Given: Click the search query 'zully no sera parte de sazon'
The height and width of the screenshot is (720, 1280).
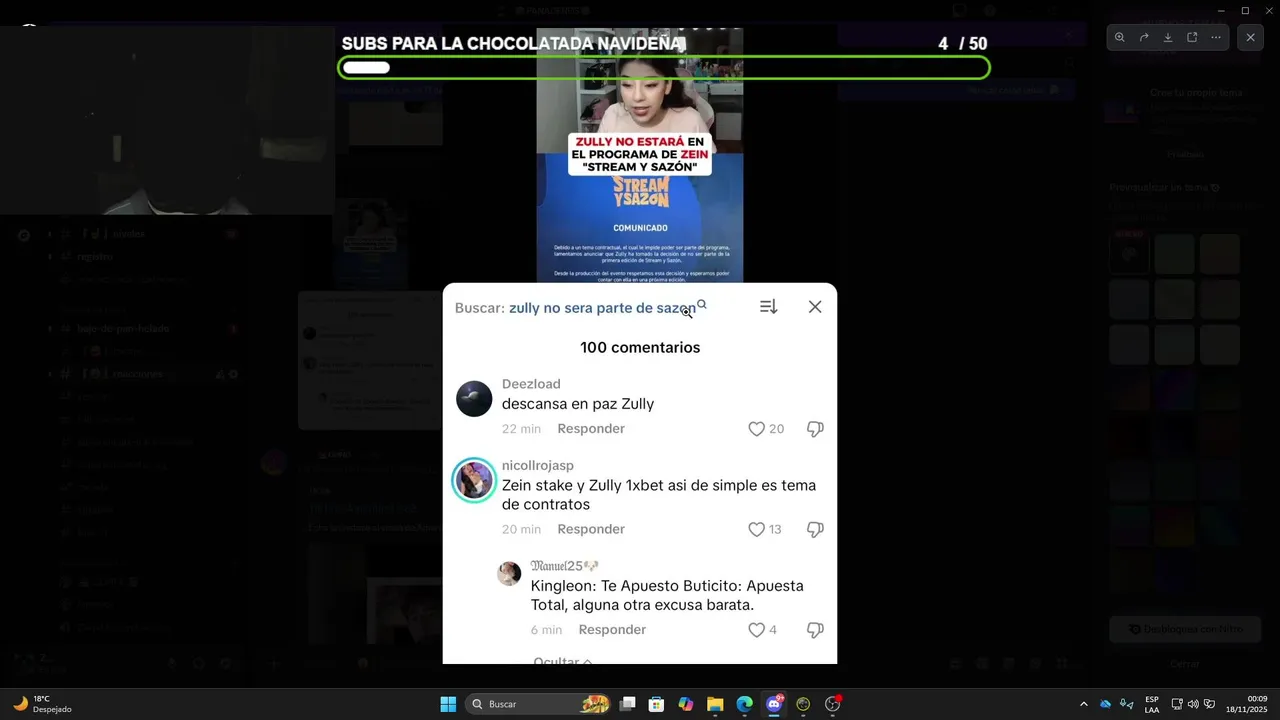Looking at the screenshot, I should 602,308.
